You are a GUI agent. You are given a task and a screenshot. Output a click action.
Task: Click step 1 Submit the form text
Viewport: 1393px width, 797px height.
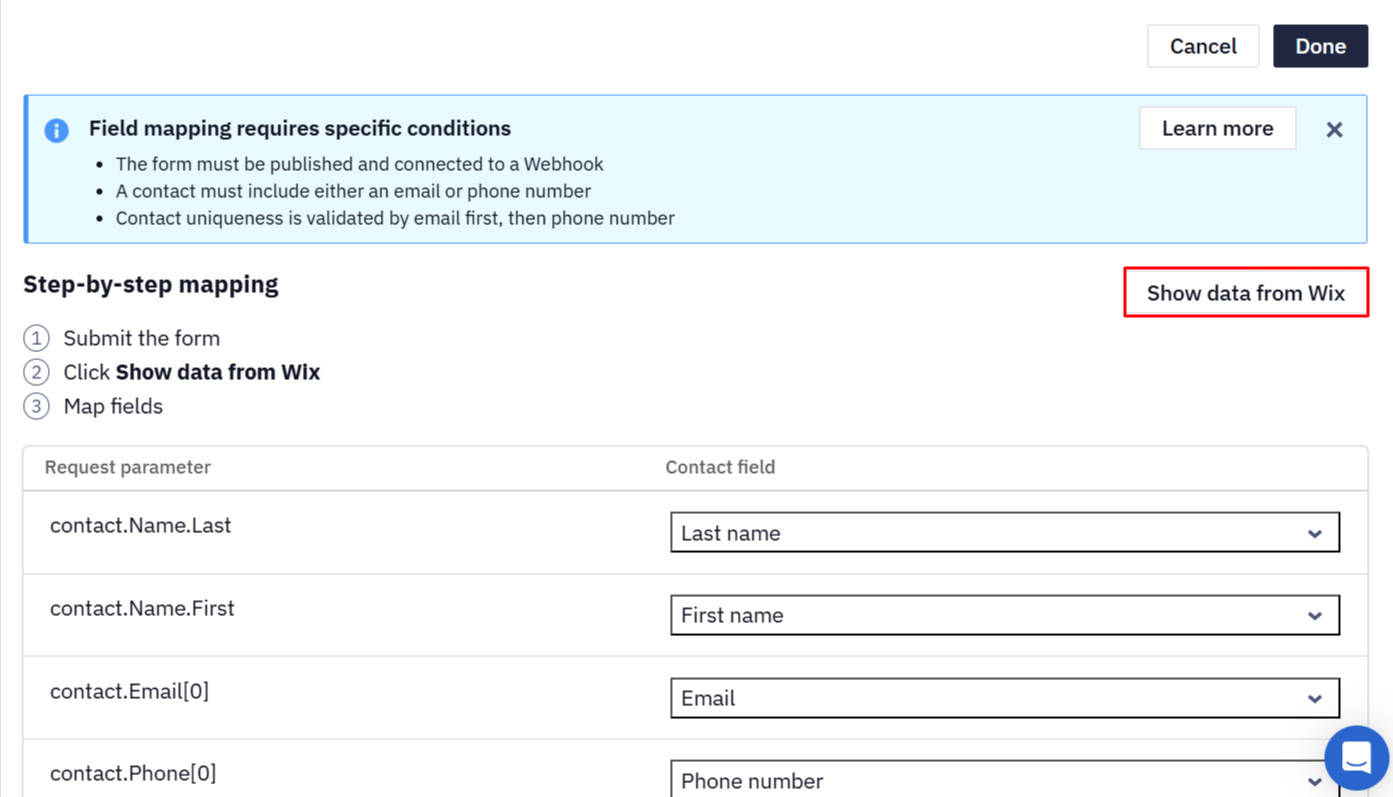142,338
